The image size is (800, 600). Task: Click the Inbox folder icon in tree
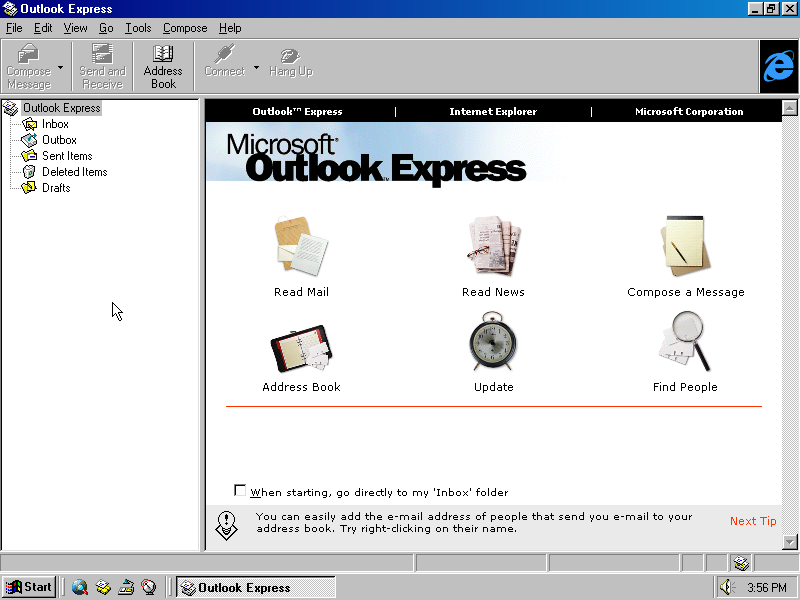point(30,124)
